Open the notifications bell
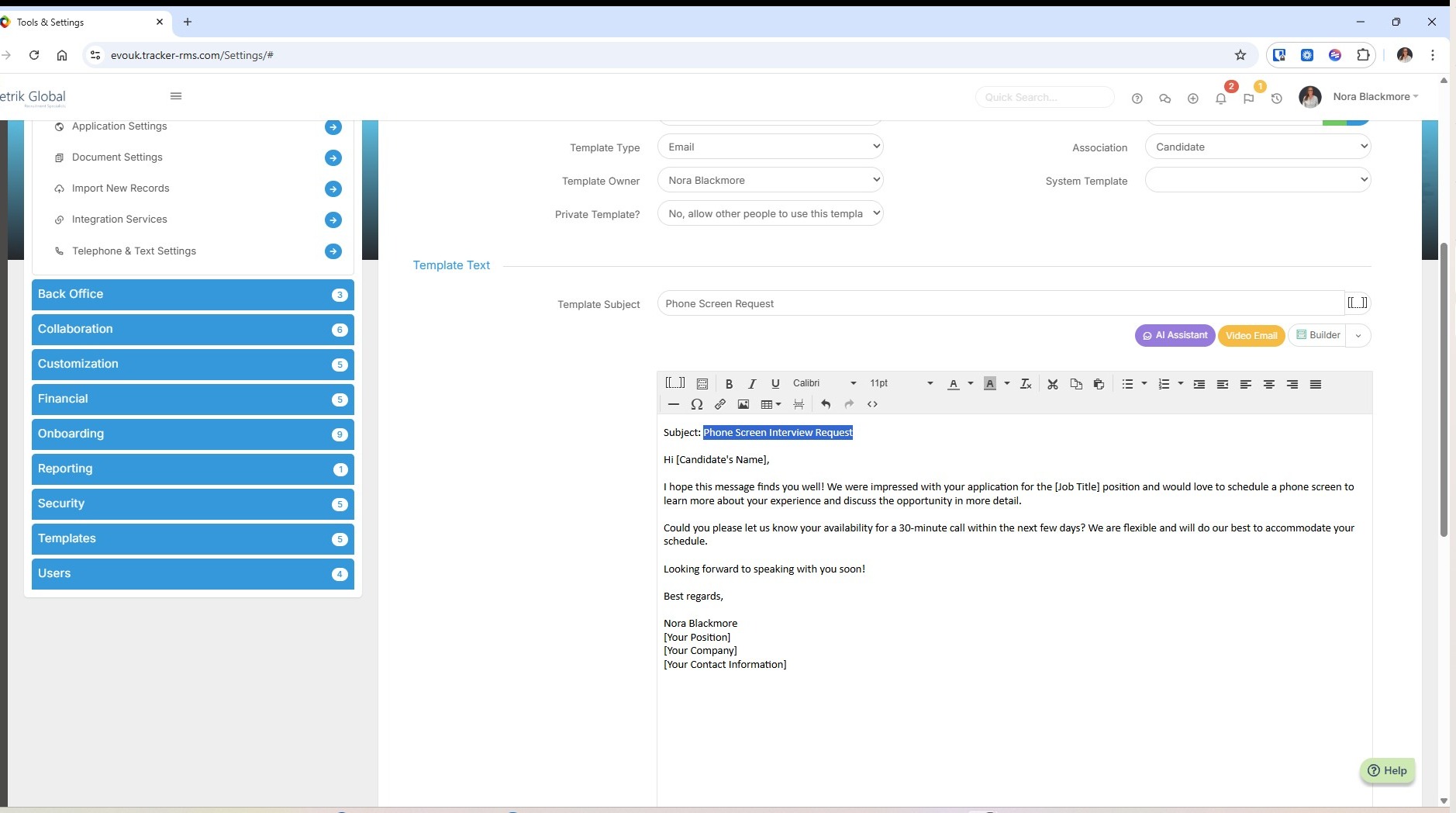The width and height of the screenshot is (1456, 813). (1221, 99)
